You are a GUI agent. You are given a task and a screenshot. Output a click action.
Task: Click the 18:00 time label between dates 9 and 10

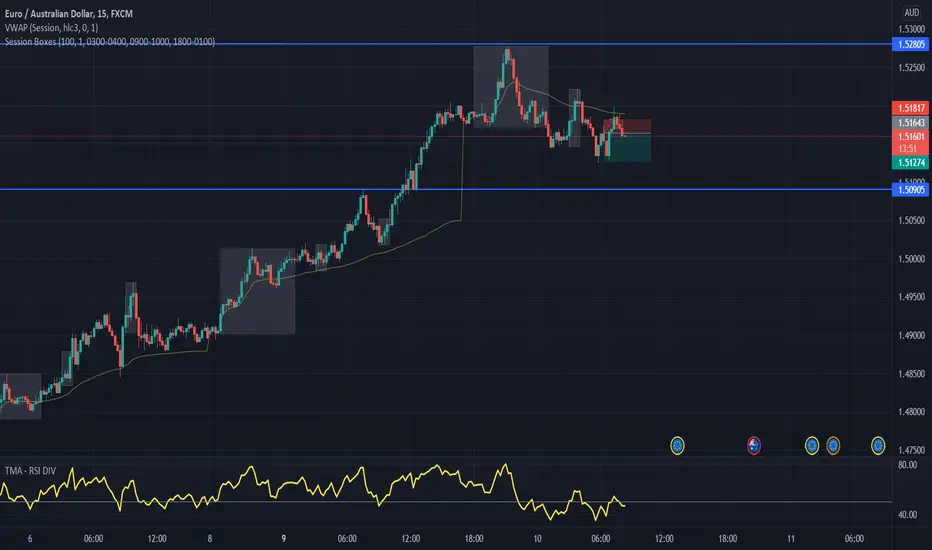[474, 539]
